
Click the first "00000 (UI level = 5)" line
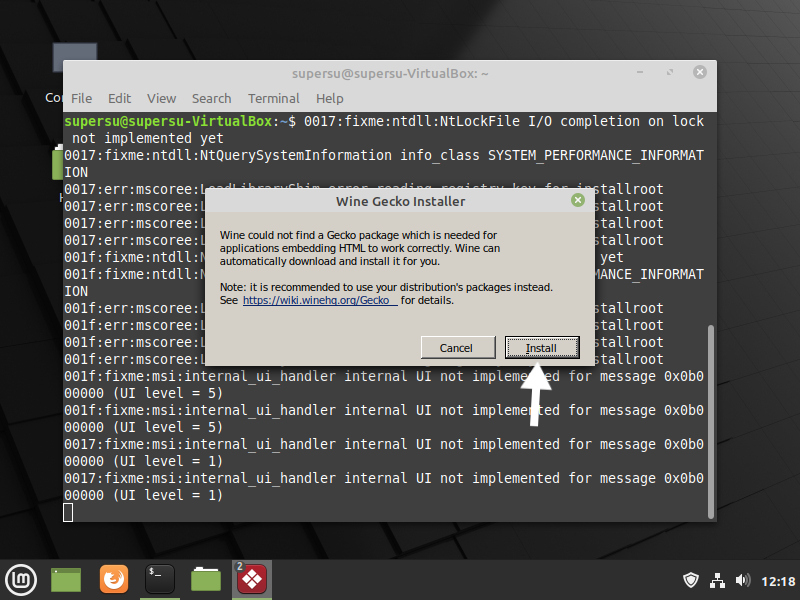tap(143, 393)
